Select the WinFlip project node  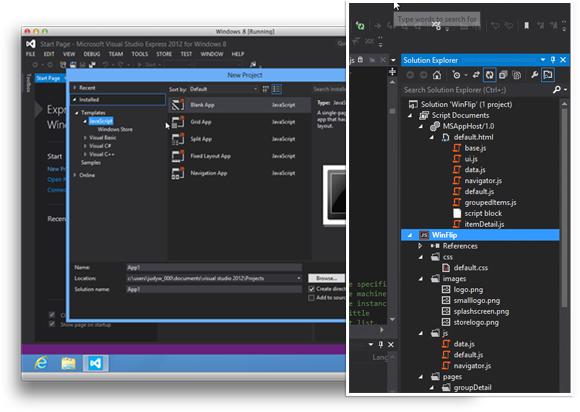click(x=480, y=235)
